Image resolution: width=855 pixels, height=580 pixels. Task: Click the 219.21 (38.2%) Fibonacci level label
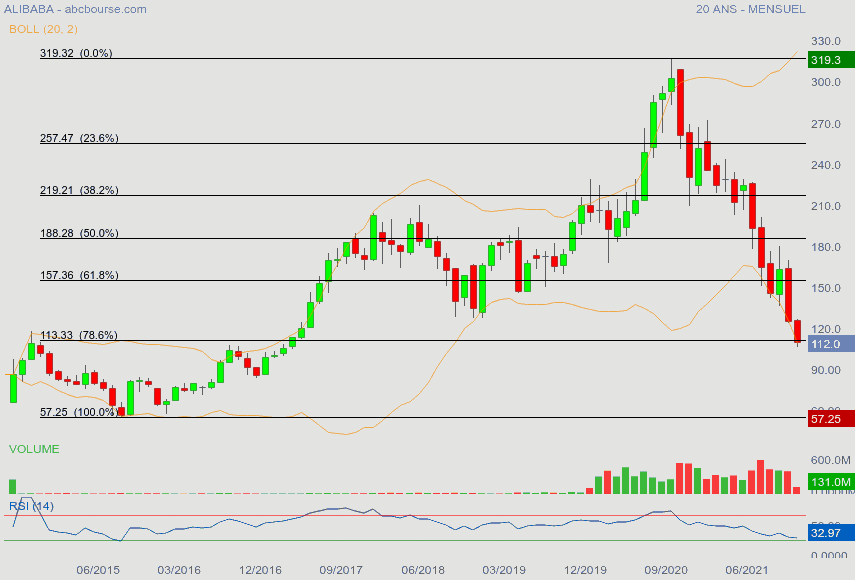(79, 190)
